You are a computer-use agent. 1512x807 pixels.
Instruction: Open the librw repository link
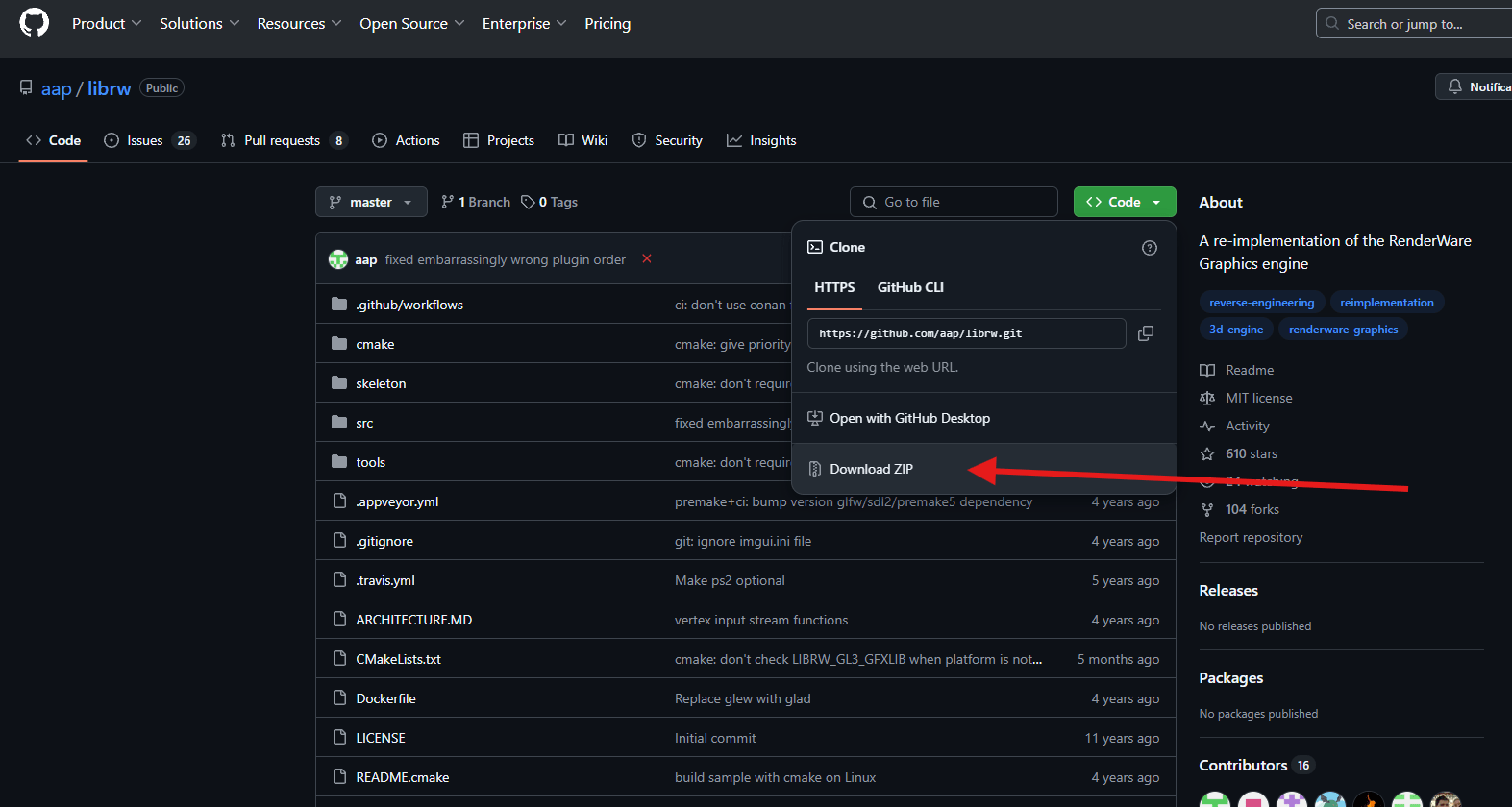[110, 88]
